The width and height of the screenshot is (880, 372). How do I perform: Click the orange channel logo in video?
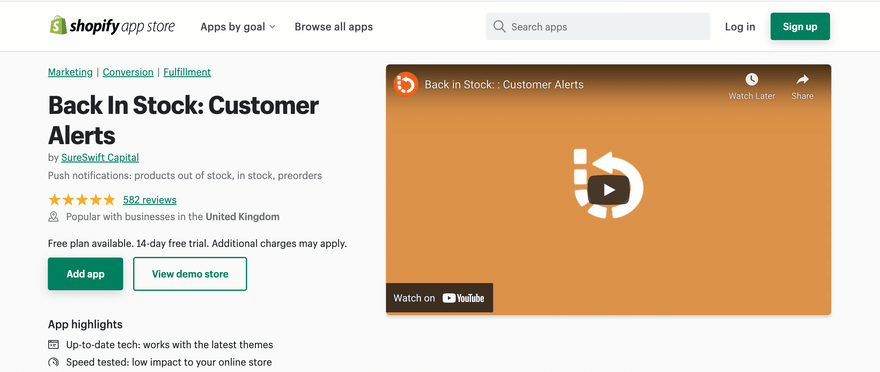406,85
